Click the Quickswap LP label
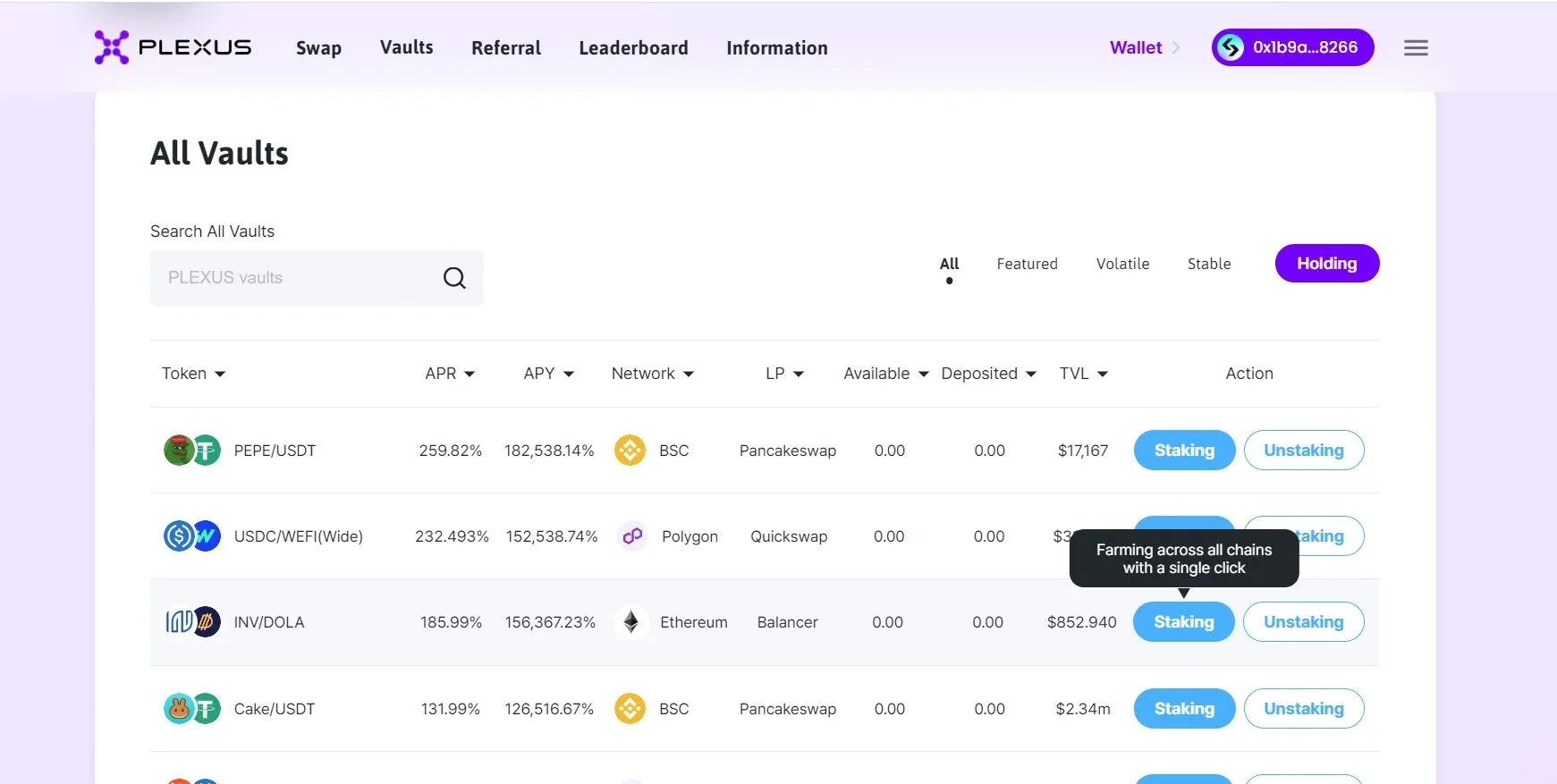The width and height of the screenshot is (1557, 784). tap(789, 536)
